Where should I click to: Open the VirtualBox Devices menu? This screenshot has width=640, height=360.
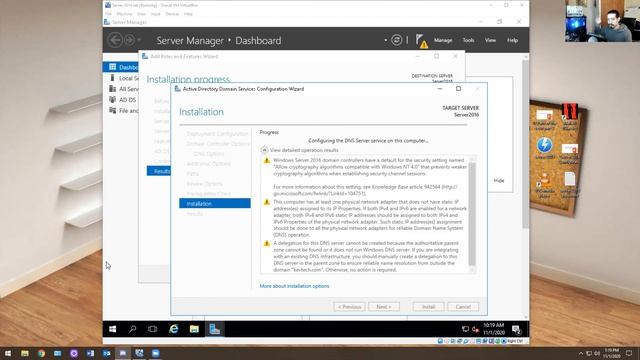(172, 14)
